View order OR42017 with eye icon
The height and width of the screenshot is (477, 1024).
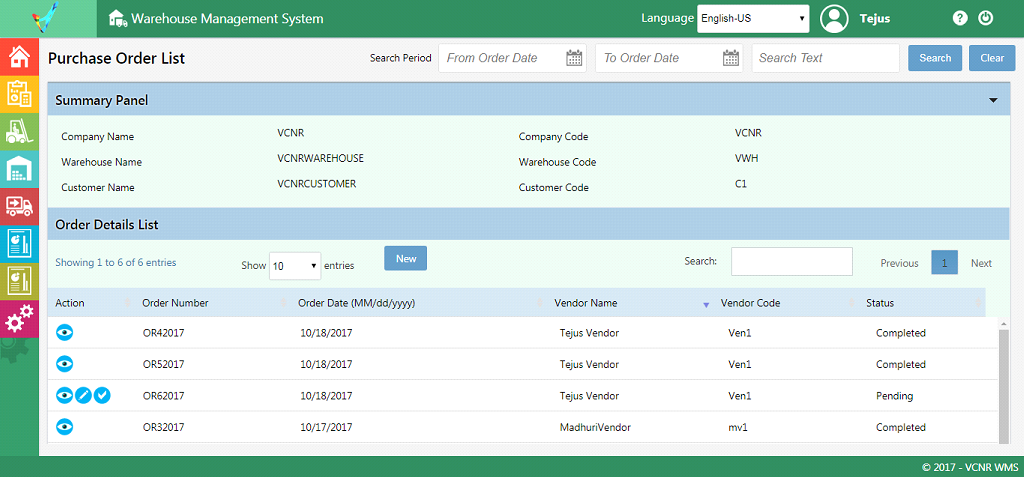[x=64, y=333]
